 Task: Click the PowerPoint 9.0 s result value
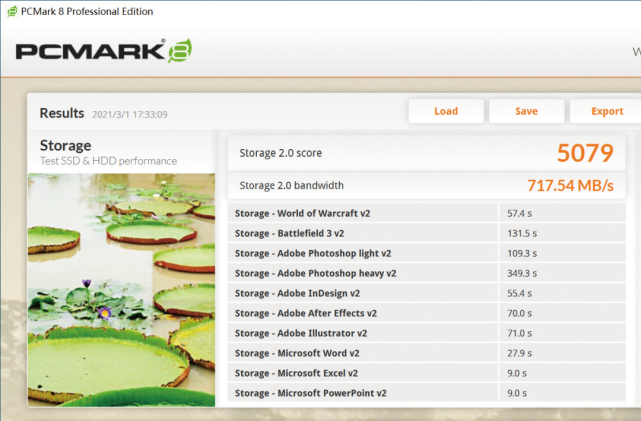[x=517, y=393]
